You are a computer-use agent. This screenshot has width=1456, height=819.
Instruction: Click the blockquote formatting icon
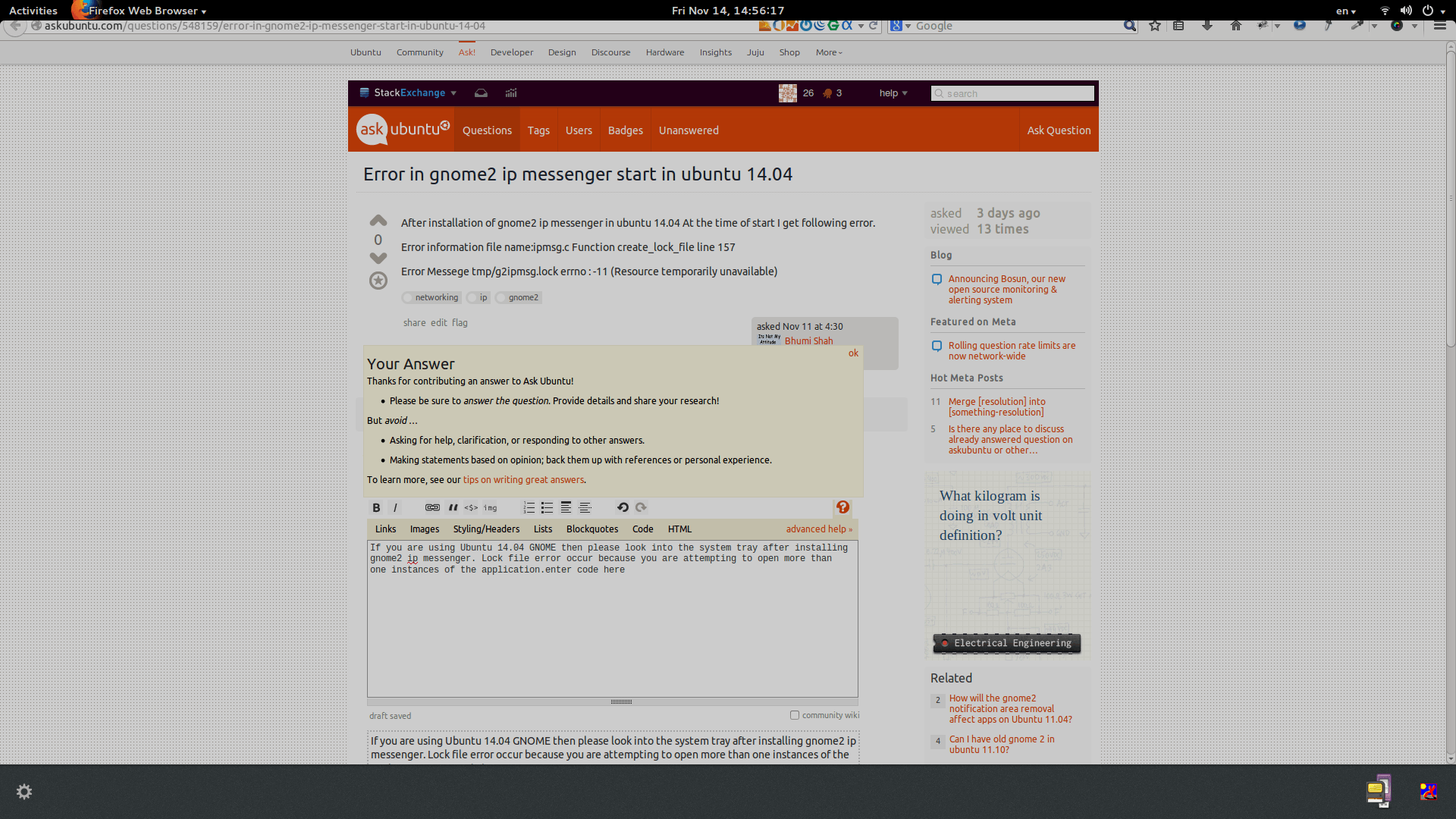click(x=452, y=508)
